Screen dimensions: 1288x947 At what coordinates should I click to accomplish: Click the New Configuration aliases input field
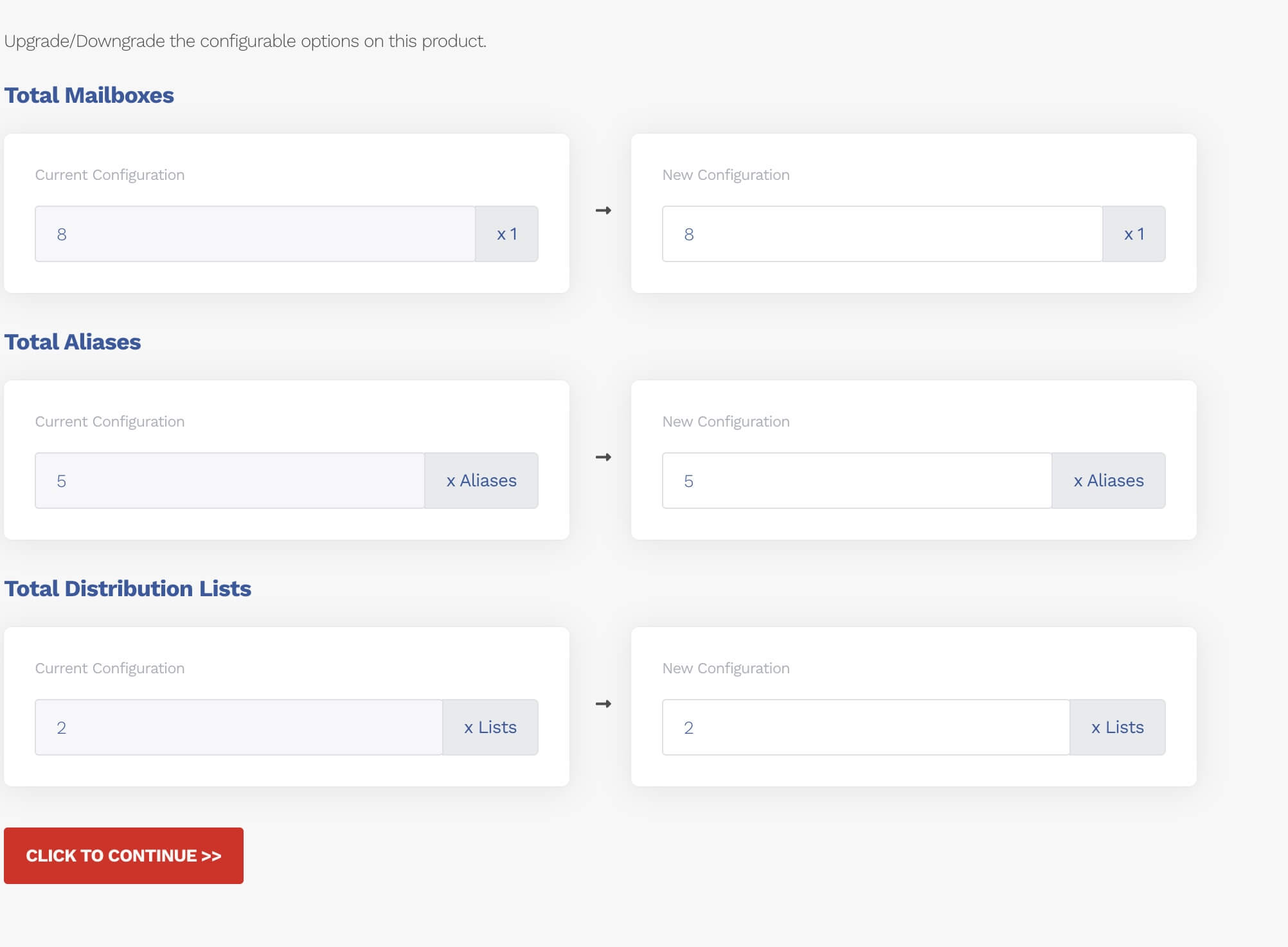[x=857, y=481]
